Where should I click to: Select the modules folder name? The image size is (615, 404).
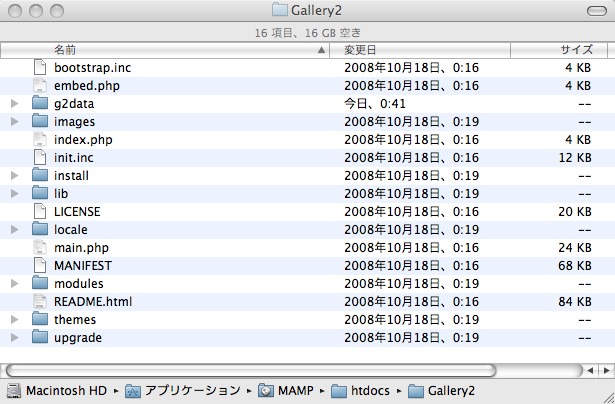click(78, 283)
